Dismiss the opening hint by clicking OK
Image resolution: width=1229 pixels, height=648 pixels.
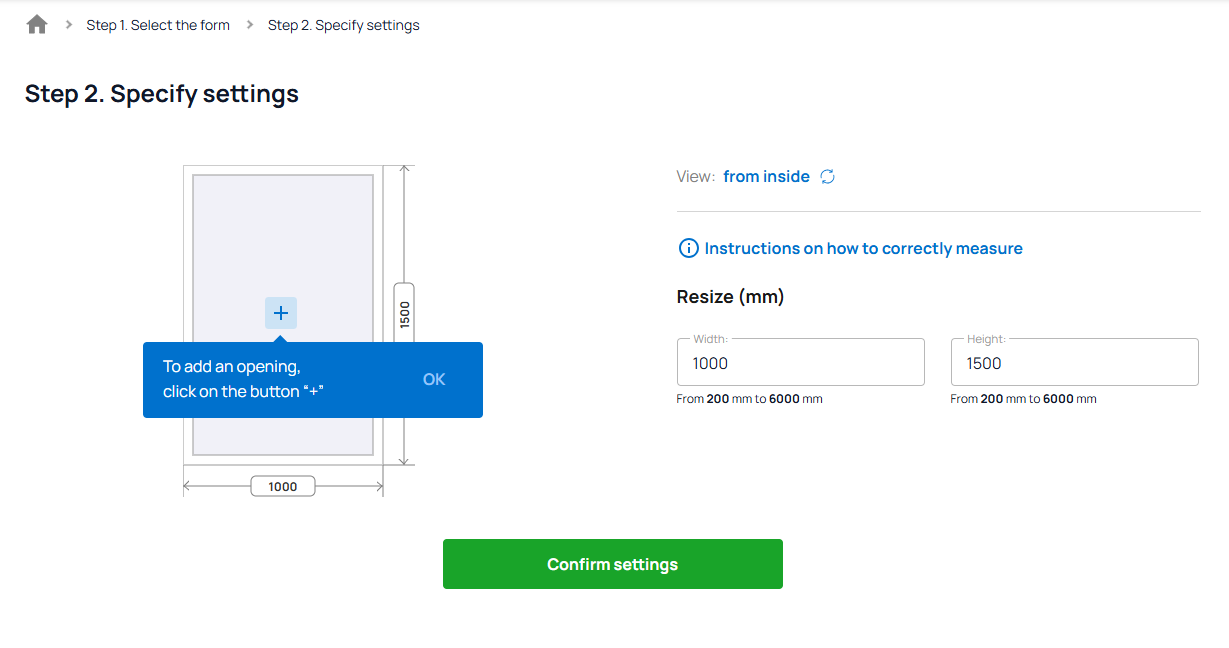click(x=433, y=379)
